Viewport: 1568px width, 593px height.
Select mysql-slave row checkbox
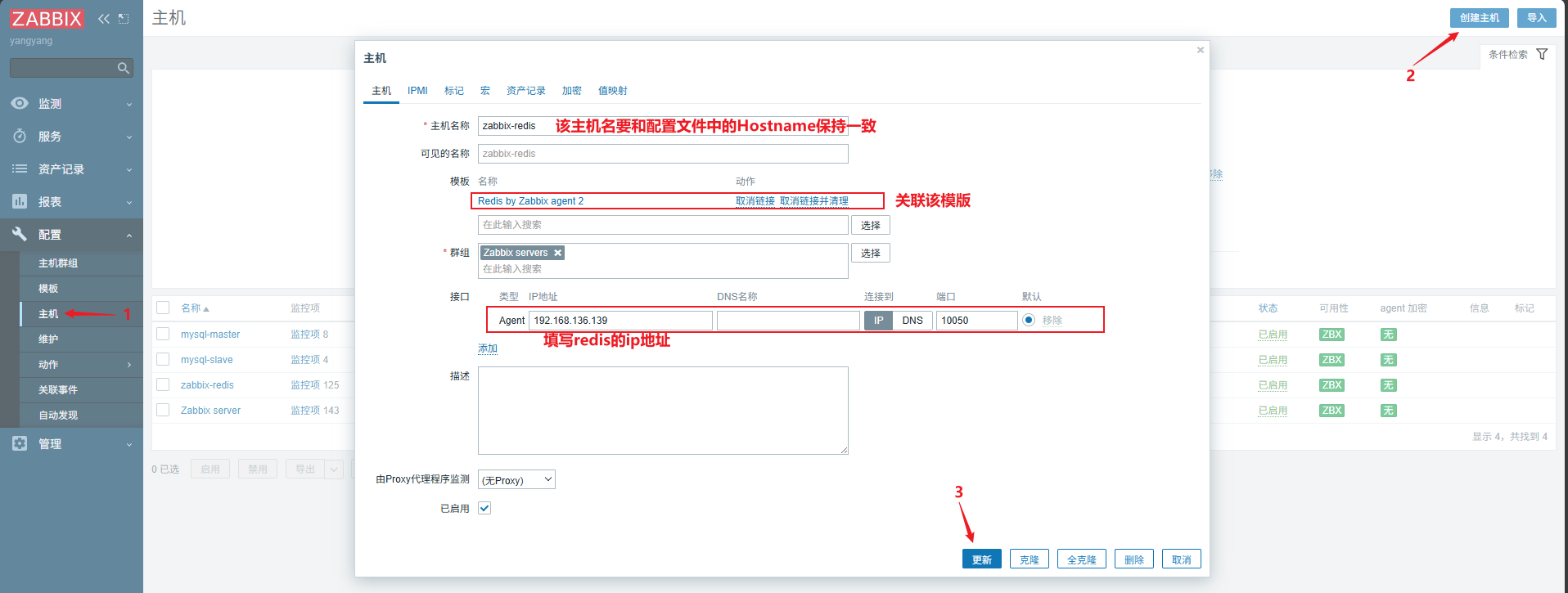163,359
